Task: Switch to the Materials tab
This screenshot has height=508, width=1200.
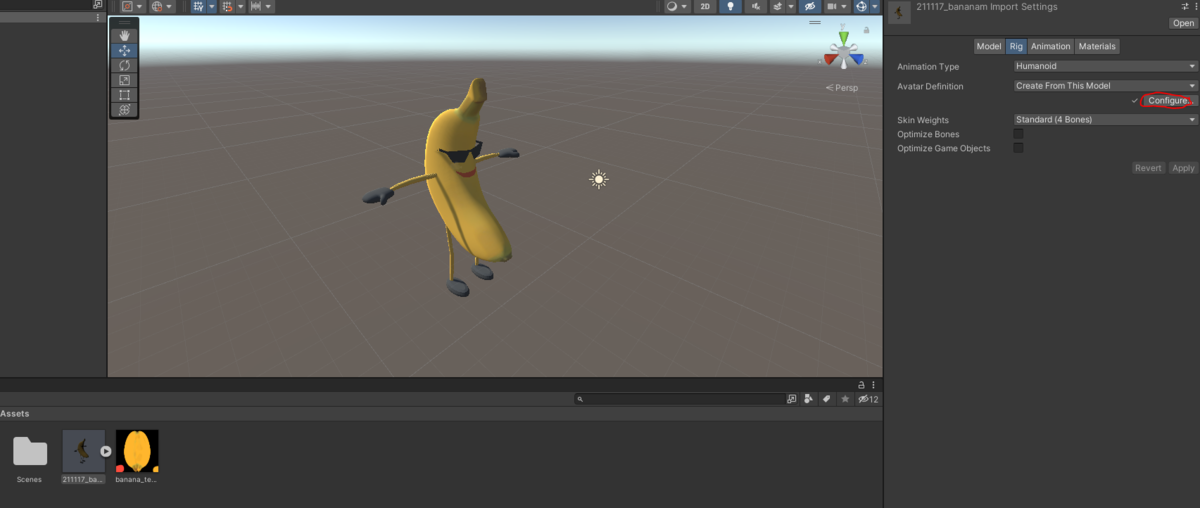Action: [x=1097, y=46]
